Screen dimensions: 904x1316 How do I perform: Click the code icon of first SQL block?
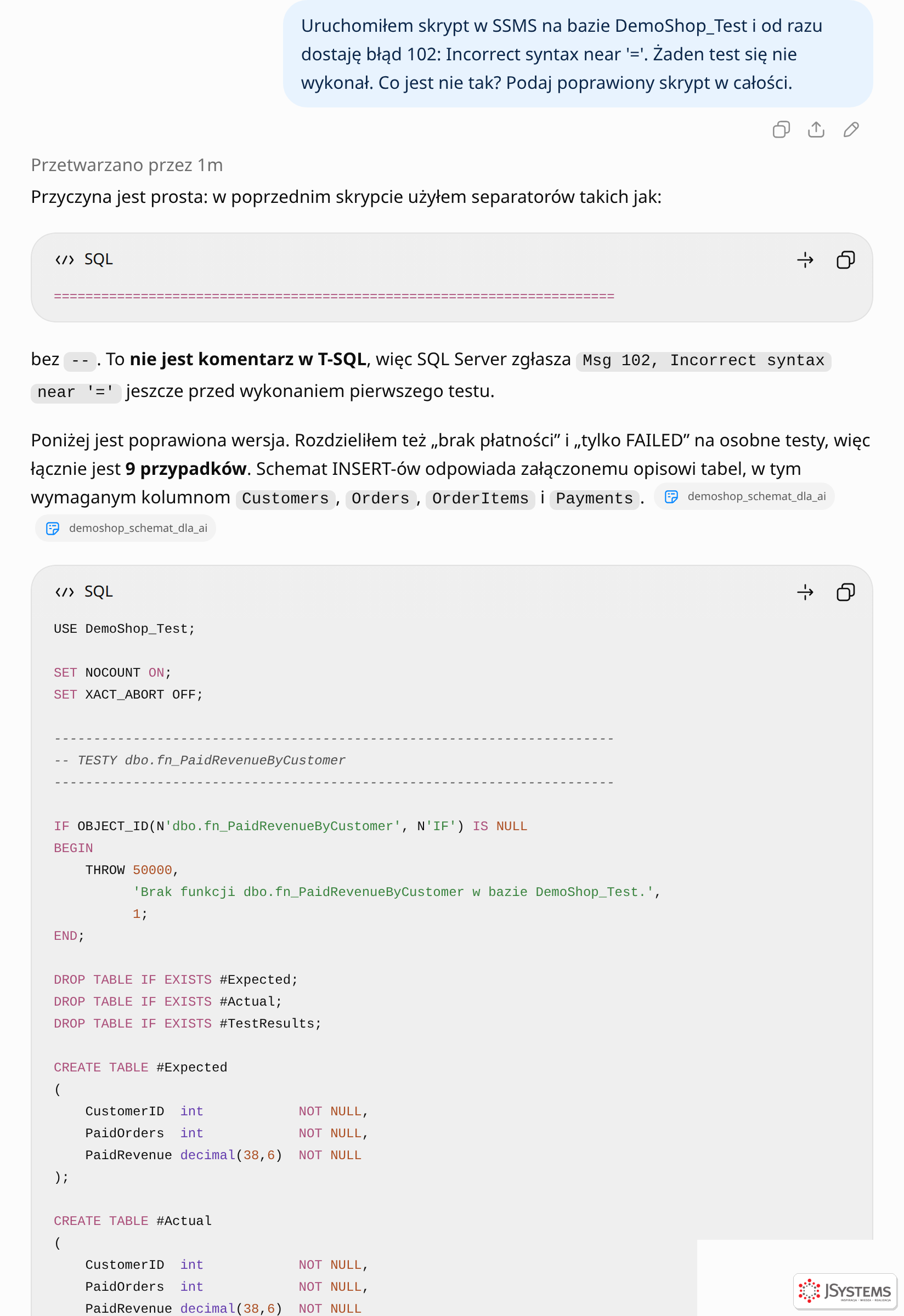click(65, 260)
